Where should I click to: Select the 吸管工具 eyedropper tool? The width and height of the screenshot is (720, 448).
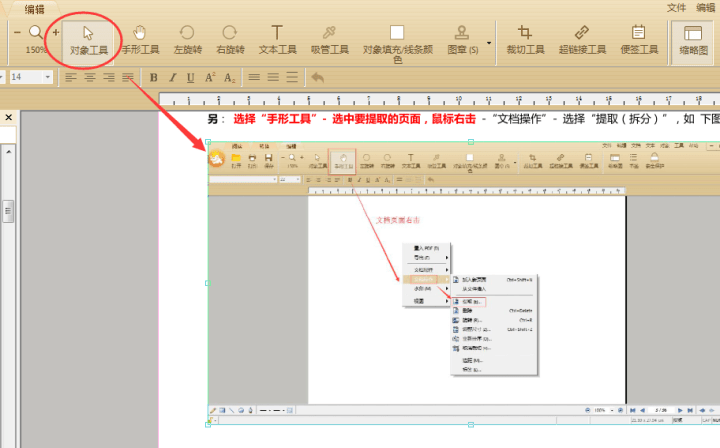click(328, 39)
